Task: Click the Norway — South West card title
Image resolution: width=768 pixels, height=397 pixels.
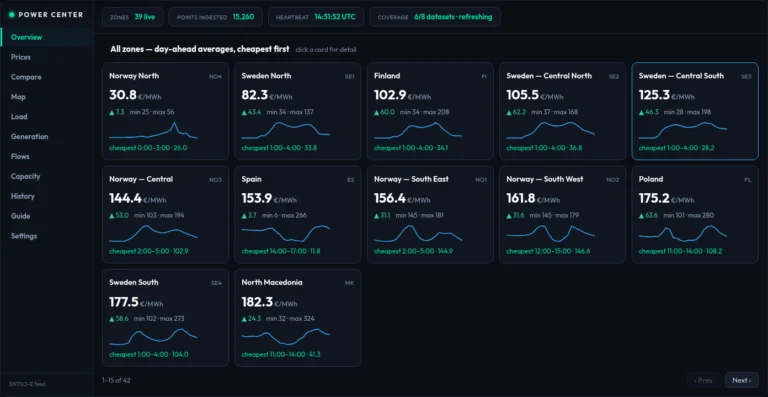Action: [x=544, y=179]
